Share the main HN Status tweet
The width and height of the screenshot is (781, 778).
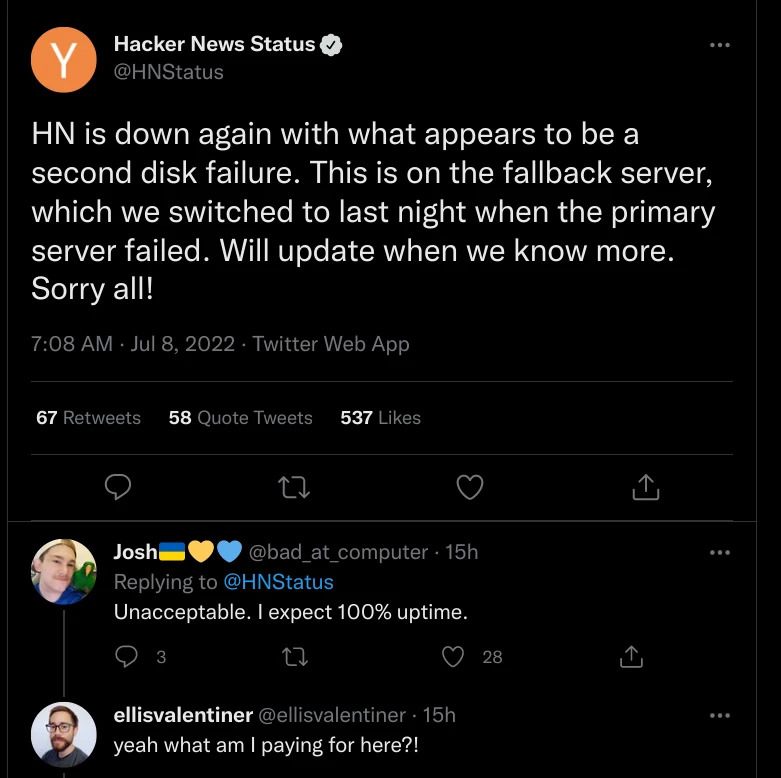[646, 487]
